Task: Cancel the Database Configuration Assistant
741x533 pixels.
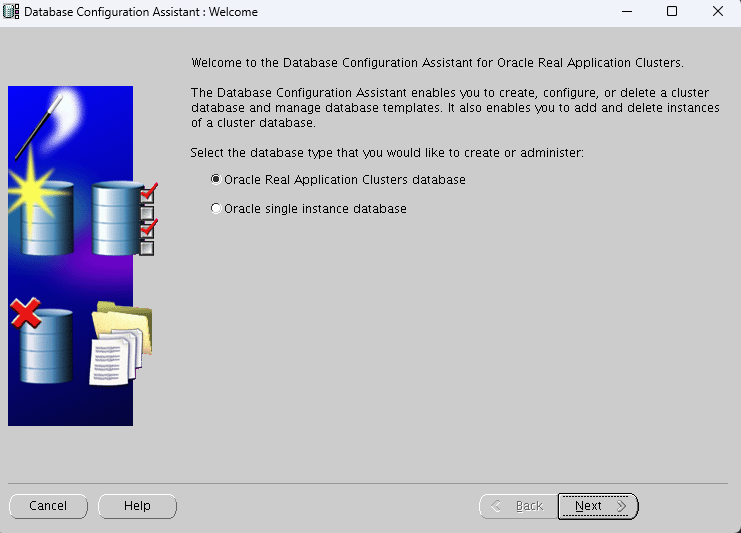Action: [48, 506]
